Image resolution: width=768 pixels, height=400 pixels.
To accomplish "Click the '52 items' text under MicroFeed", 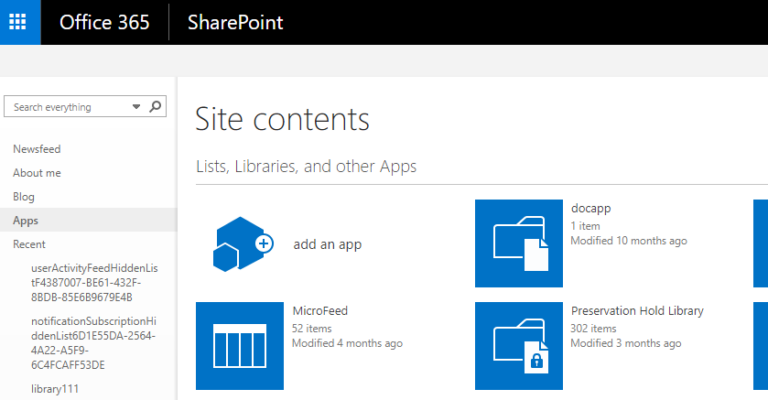I will pyautogui.click(x=312, y=328).
